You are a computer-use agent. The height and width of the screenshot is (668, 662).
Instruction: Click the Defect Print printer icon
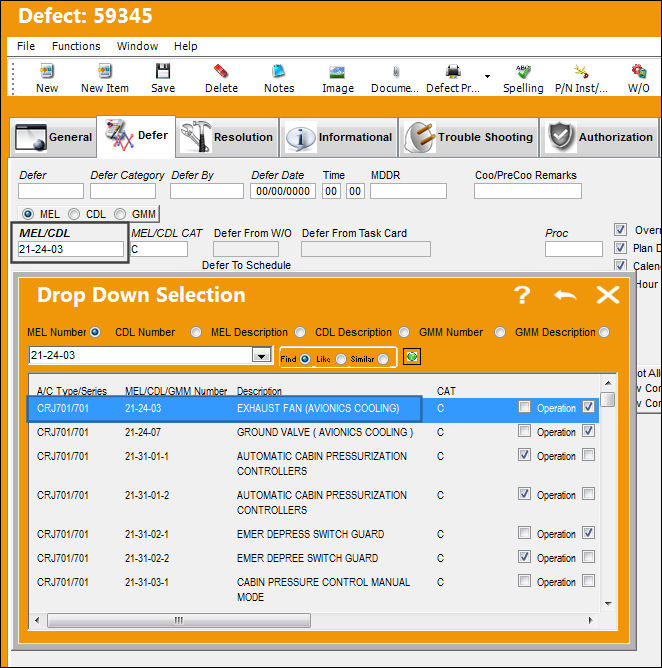(453, 71)
